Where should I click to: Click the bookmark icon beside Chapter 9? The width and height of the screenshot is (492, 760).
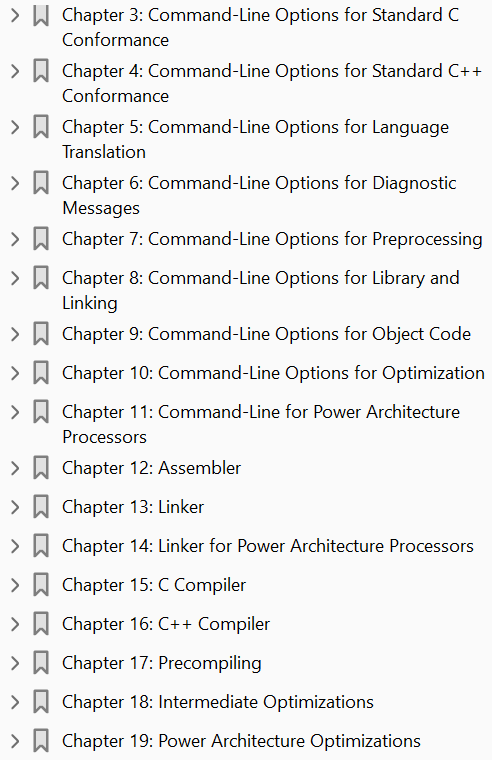point(41,334)
